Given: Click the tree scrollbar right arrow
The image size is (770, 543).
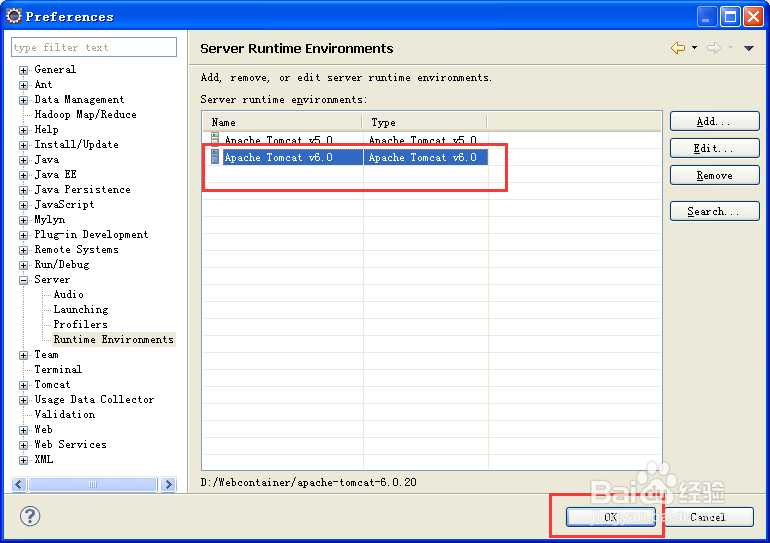Looking at the screenshot, I should tap(168, 485).
